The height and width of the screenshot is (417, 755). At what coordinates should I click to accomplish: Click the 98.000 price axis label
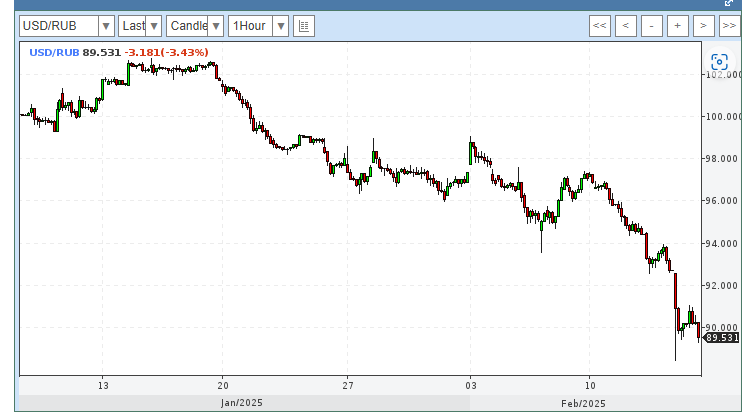click(721, 158)
